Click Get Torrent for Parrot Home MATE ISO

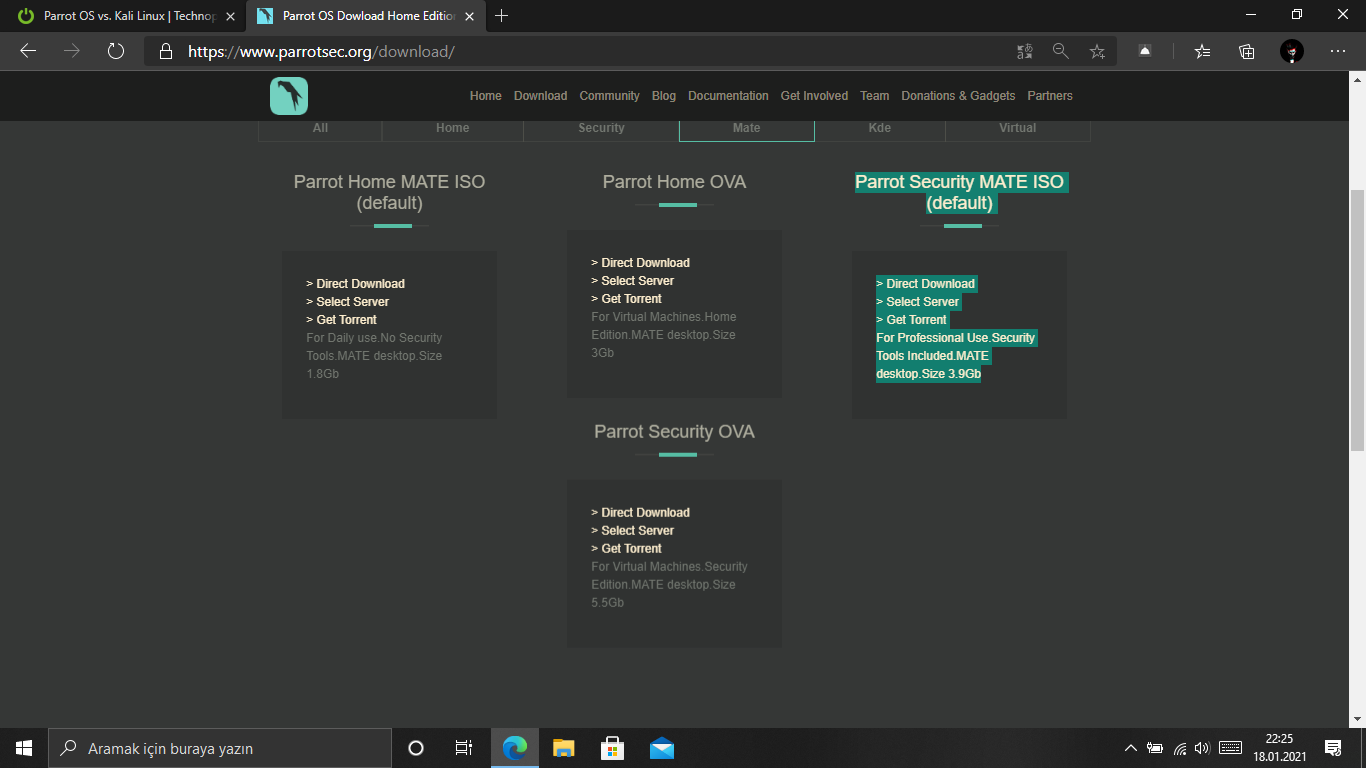342,320
